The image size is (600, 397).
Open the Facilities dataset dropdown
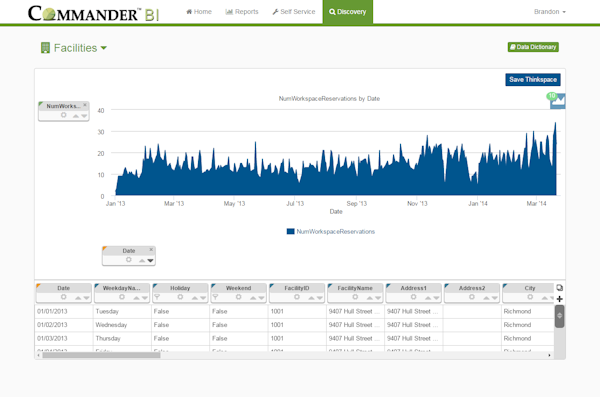tap(74, 48)
